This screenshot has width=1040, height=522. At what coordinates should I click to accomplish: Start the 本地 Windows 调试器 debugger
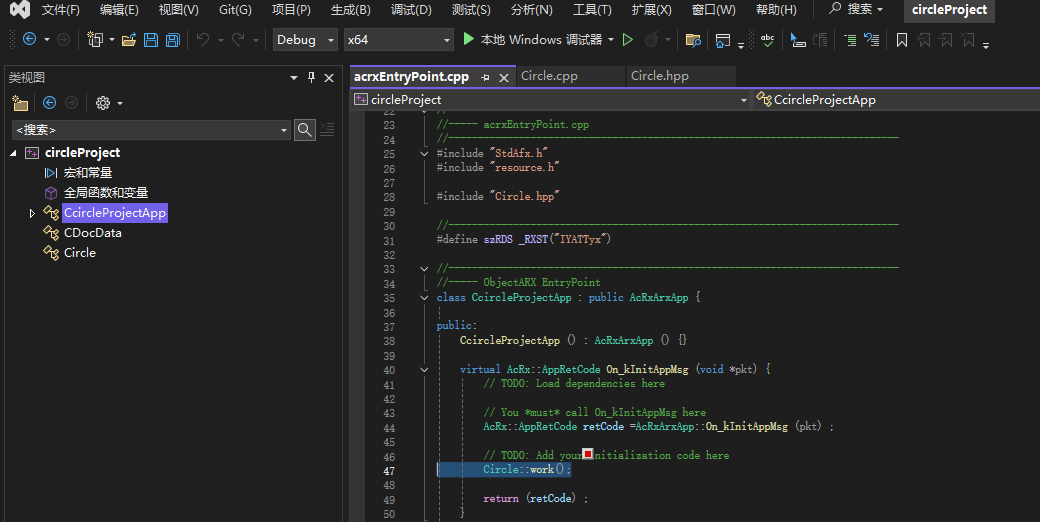537,40
